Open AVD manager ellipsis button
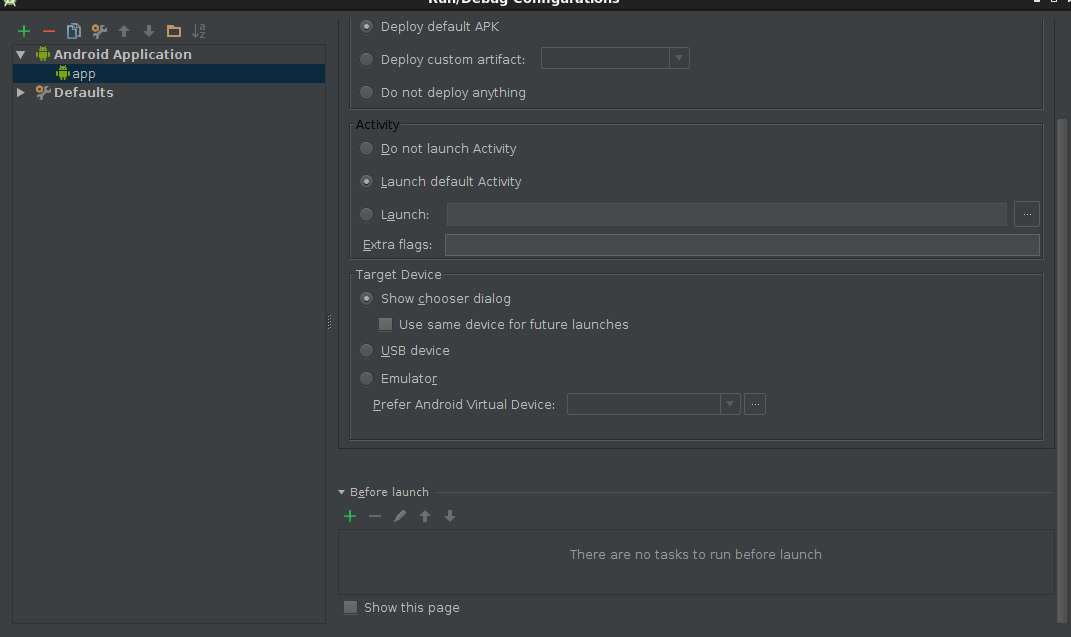1071x637 pixels. 755,404
